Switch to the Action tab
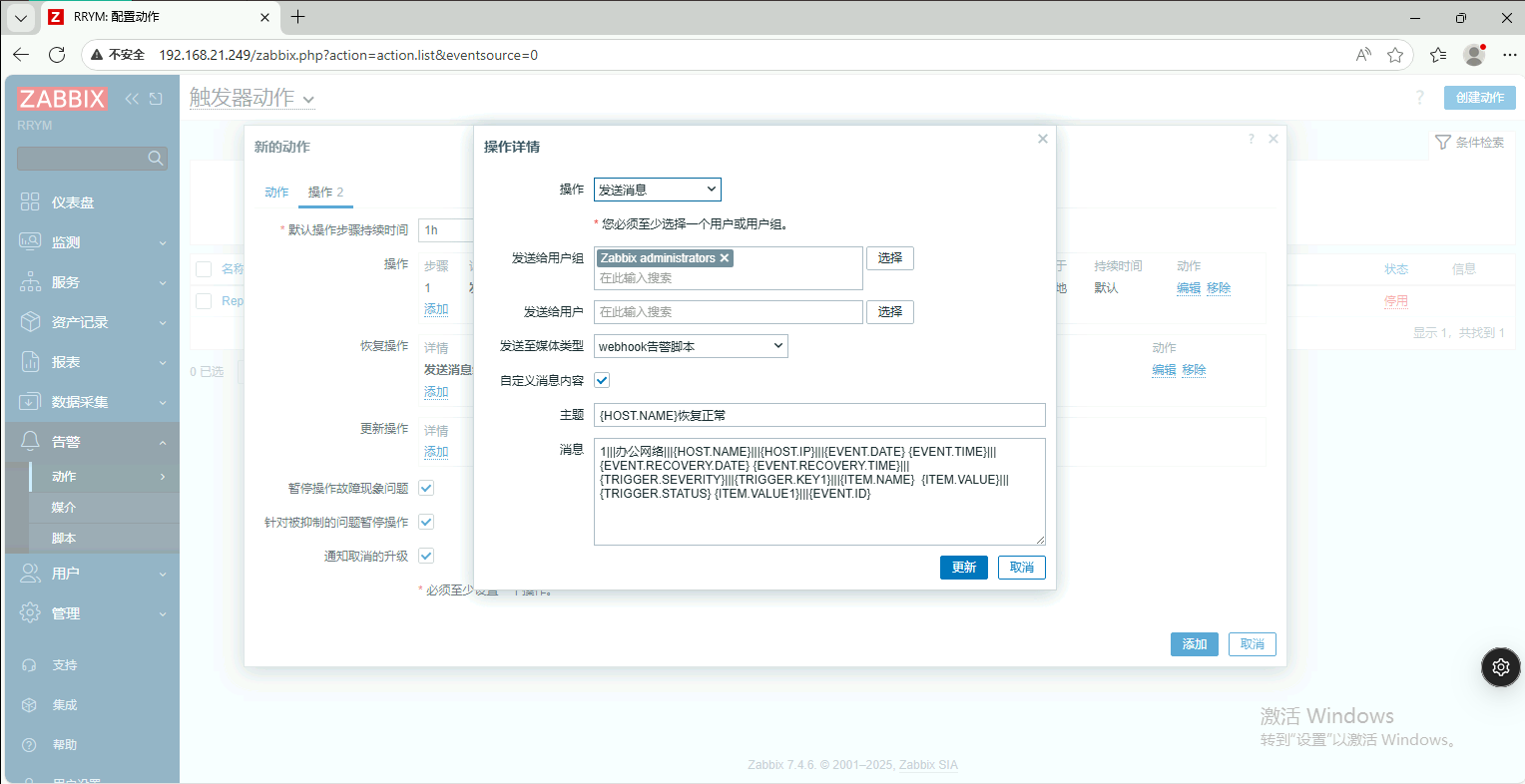The width and height of the screenshot is (1525, 784). [276, 193]
